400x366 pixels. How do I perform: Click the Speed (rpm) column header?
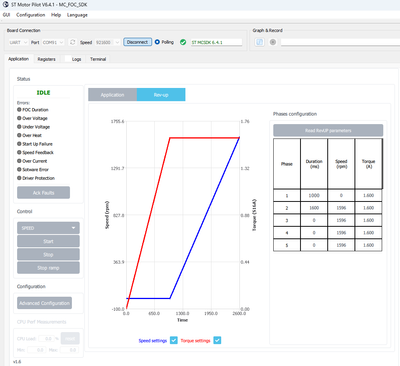point(341,164)
